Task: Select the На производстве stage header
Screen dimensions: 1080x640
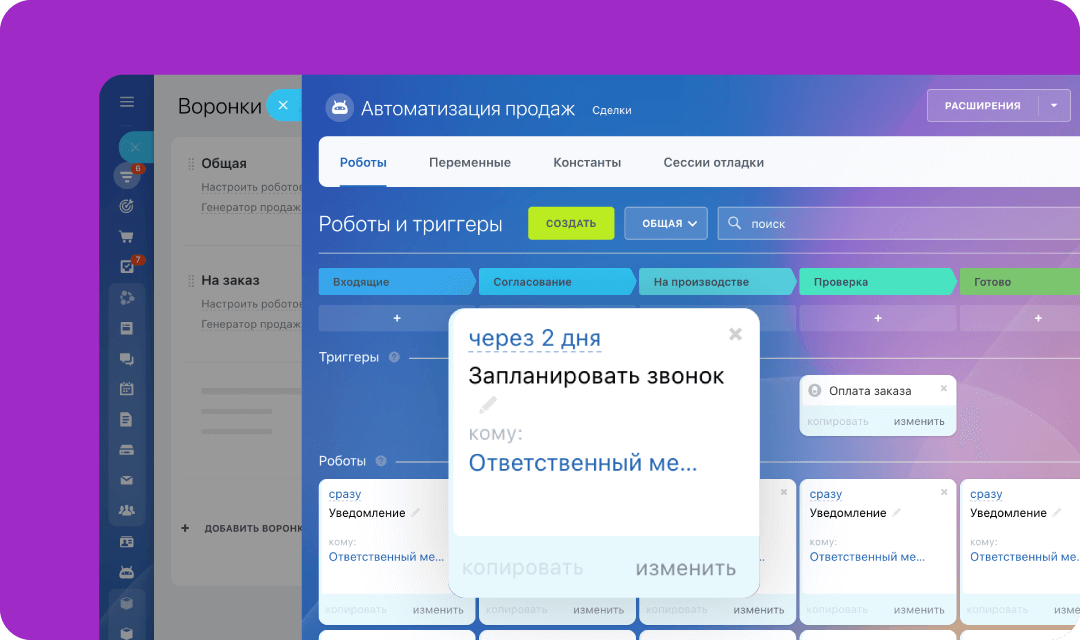Action: 717,282
